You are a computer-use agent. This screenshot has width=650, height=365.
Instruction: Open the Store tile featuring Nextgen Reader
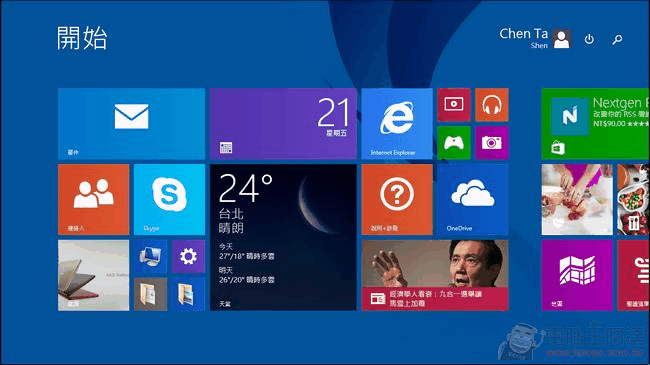595,124
